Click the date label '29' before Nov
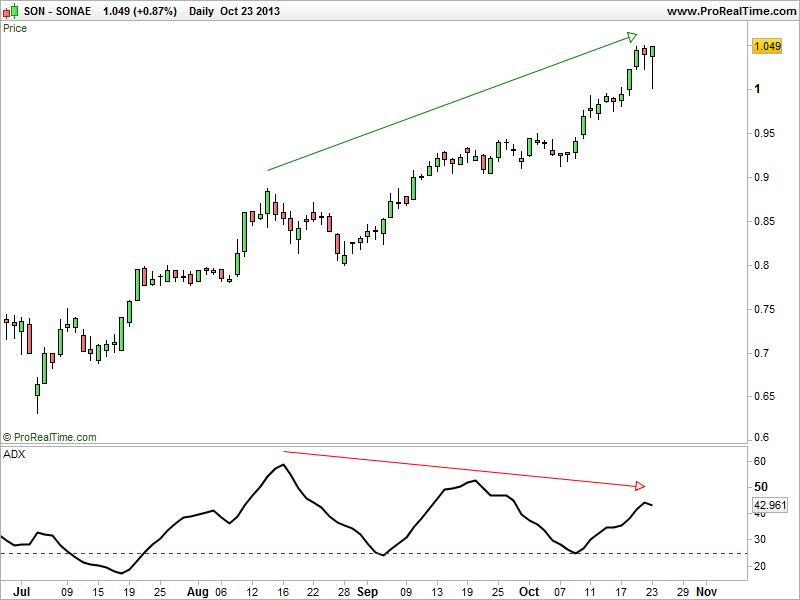The image size is (800, 600). (x=683, y=592)
